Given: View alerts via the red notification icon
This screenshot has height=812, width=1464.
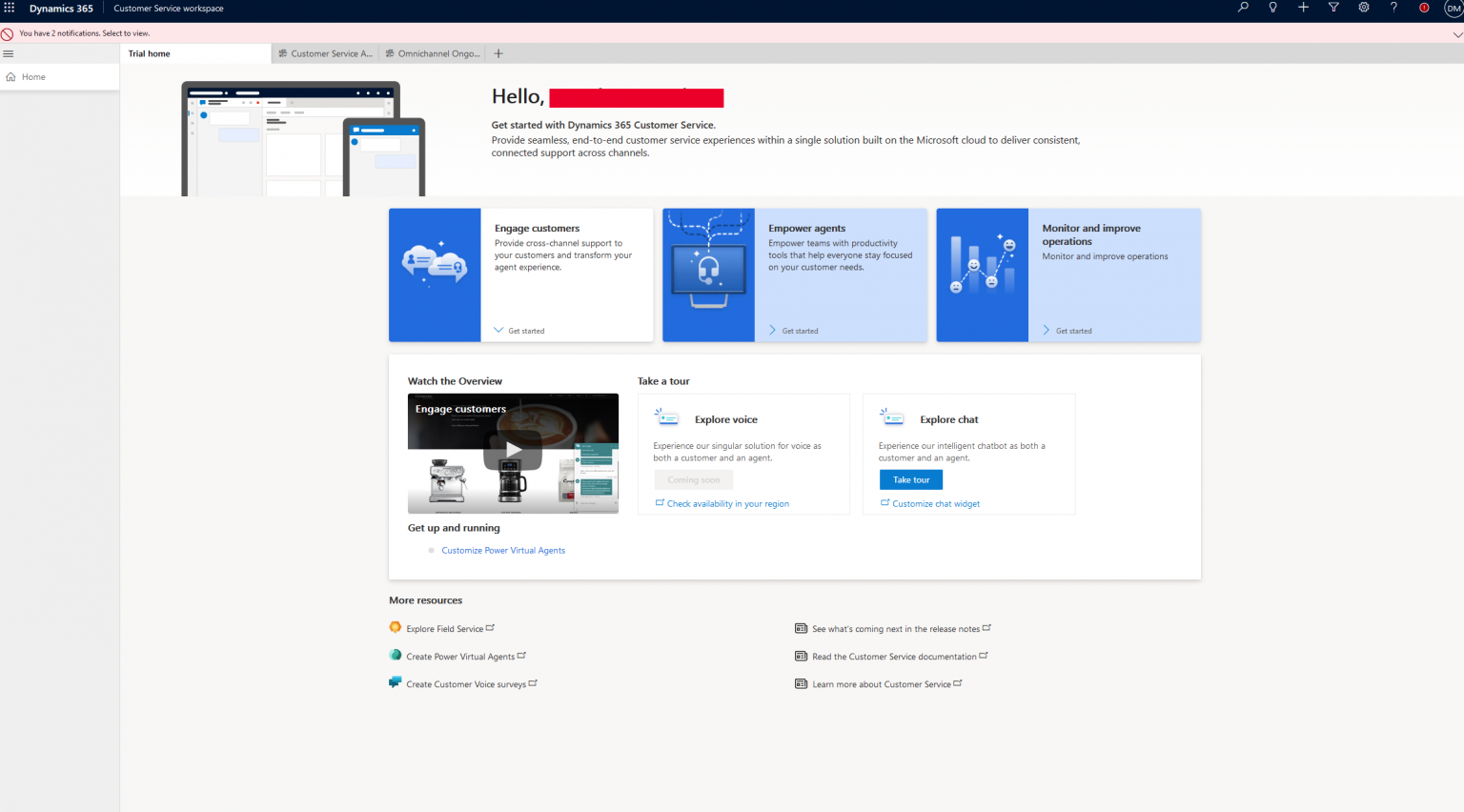Looking at the screenshot, I should coord(1424,8).
